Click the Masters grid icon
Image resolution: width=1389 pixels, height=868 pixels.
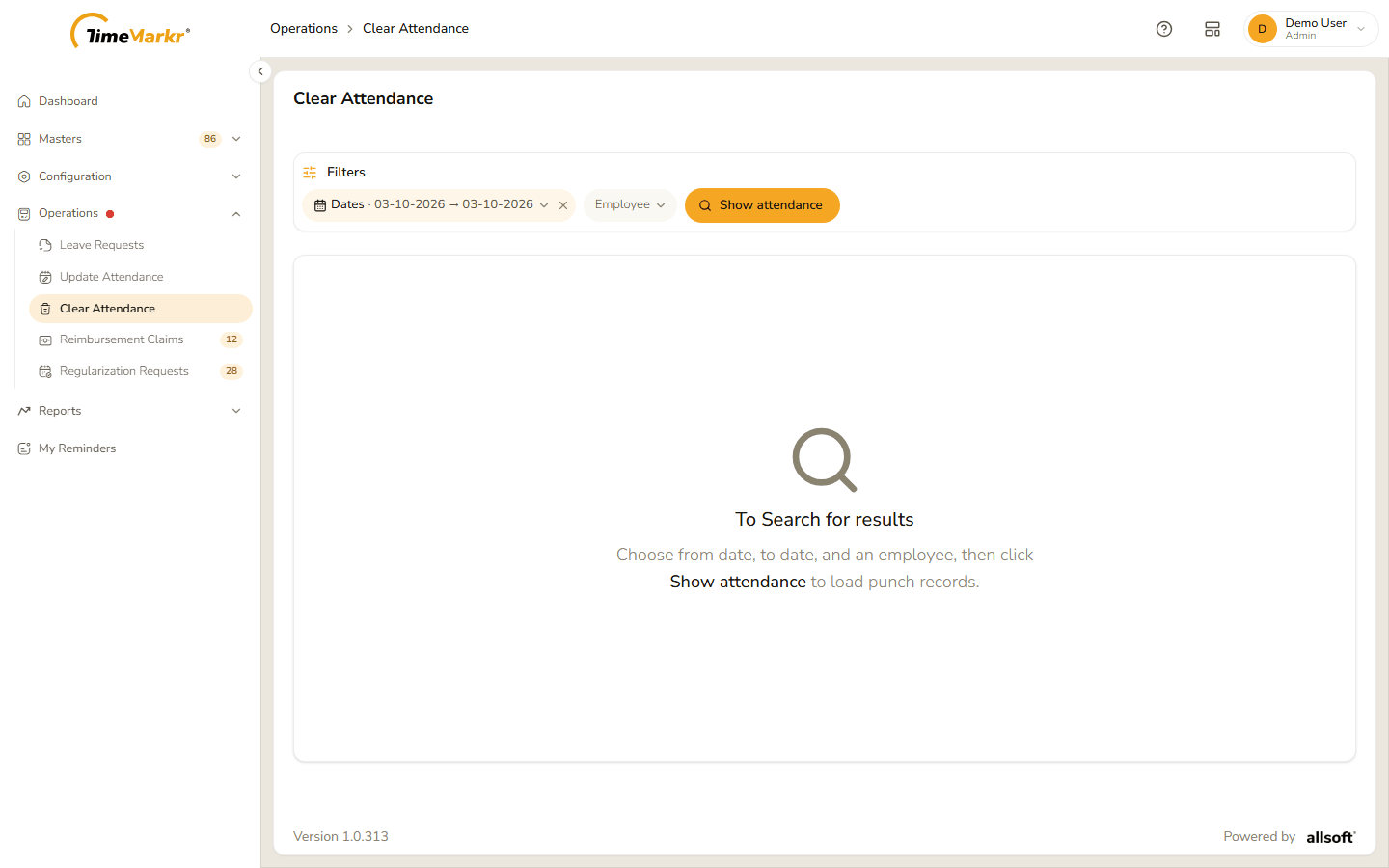pyautogui.click(x=24, y=139)
